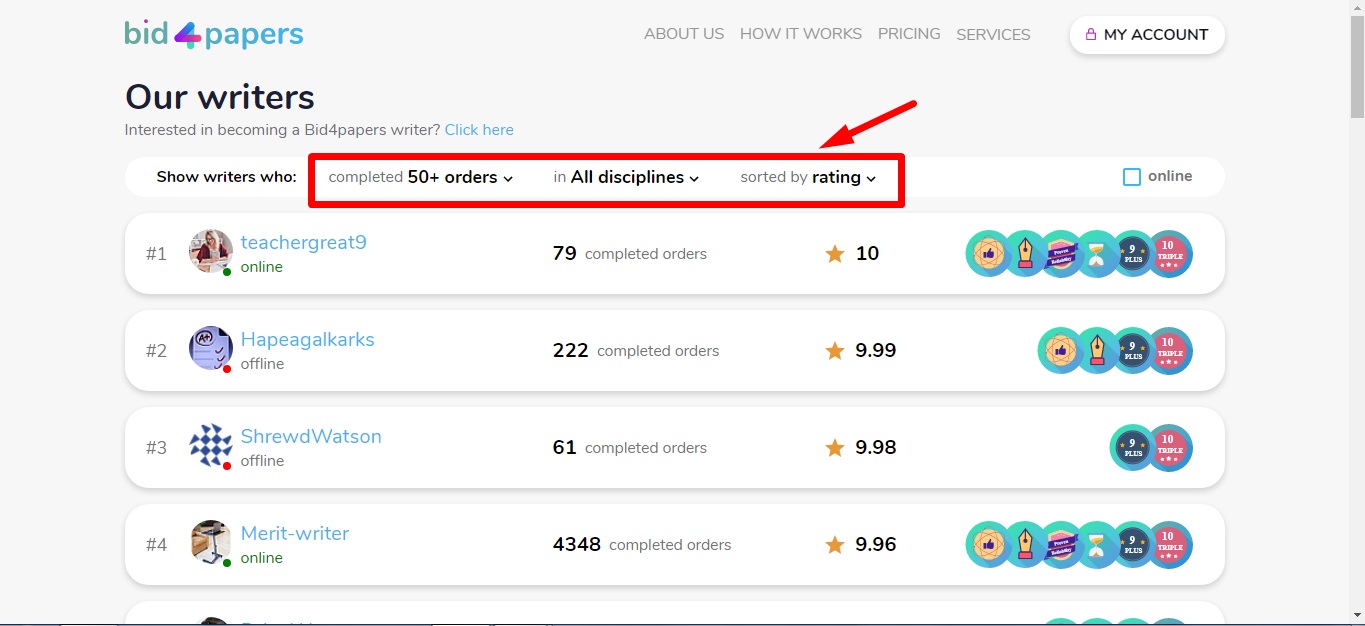The image size is (1365, 626).
Task: Click Merit-writer's hourglass badge
Action: (x=1097, y=545)
